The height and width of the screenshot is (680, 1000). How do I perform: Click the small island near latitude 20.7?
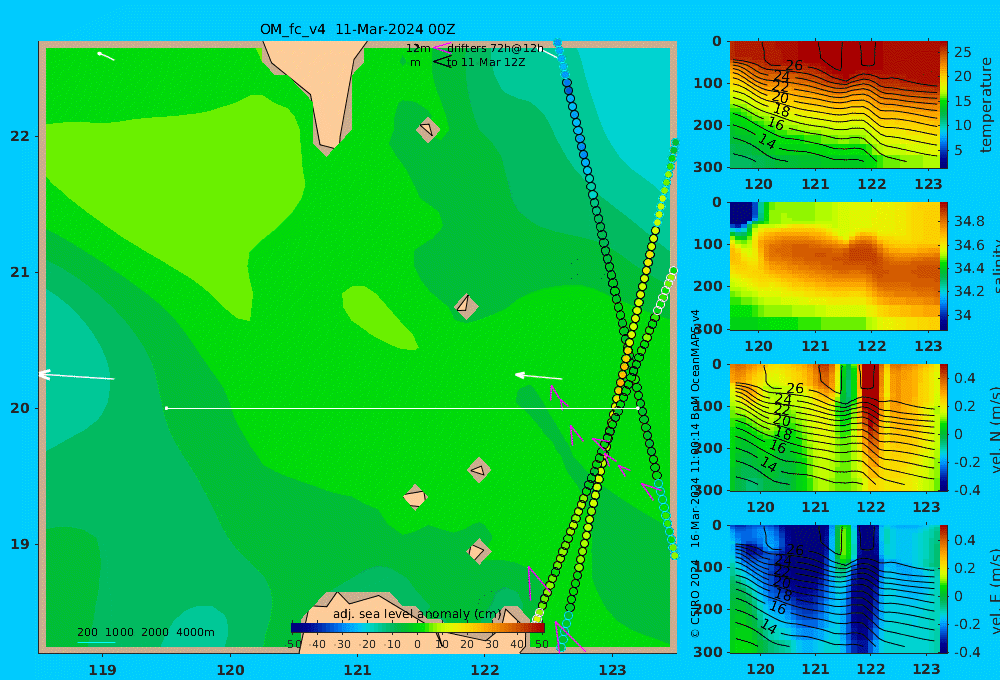[466, 306]
